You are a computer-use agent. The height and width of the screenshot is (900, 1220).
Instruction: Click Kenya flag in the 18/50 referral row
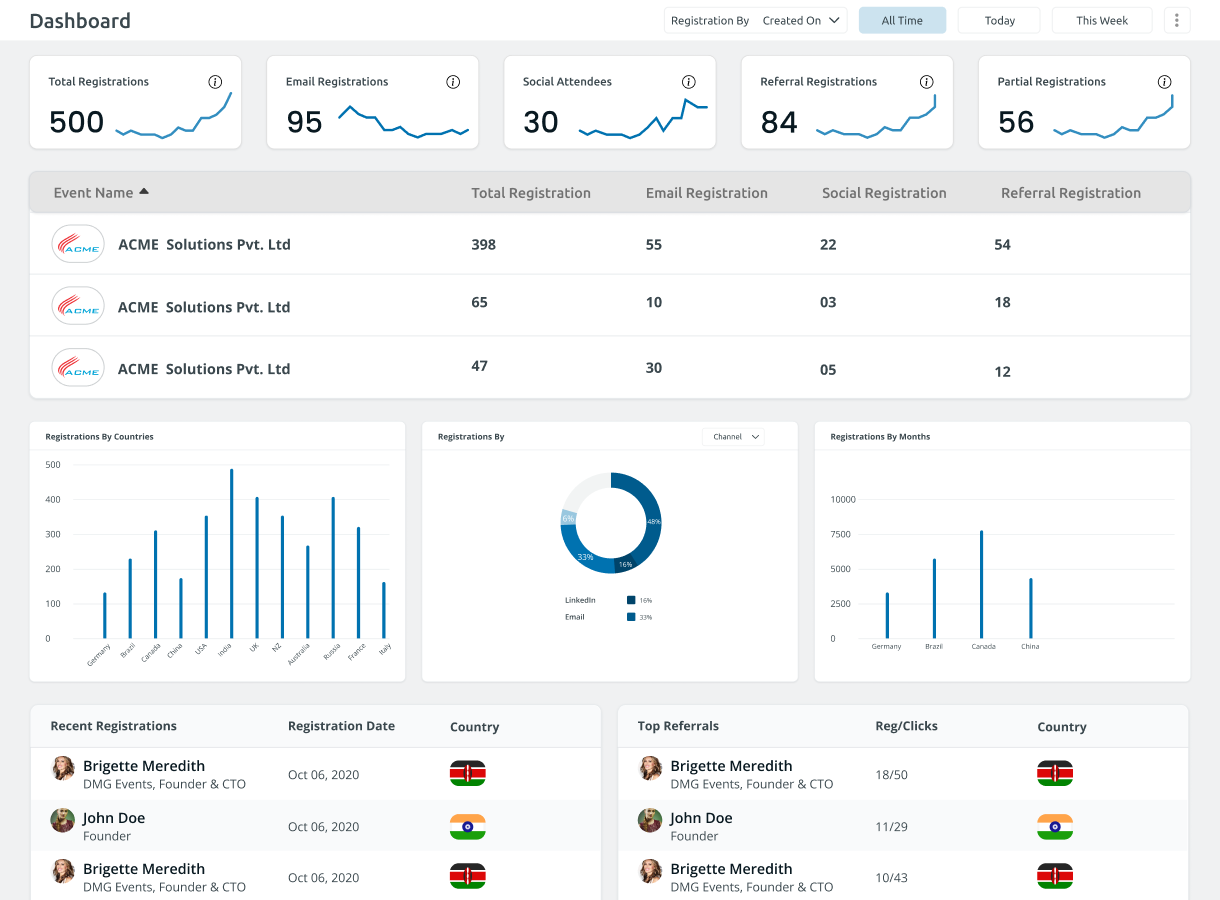(1055, 773)
